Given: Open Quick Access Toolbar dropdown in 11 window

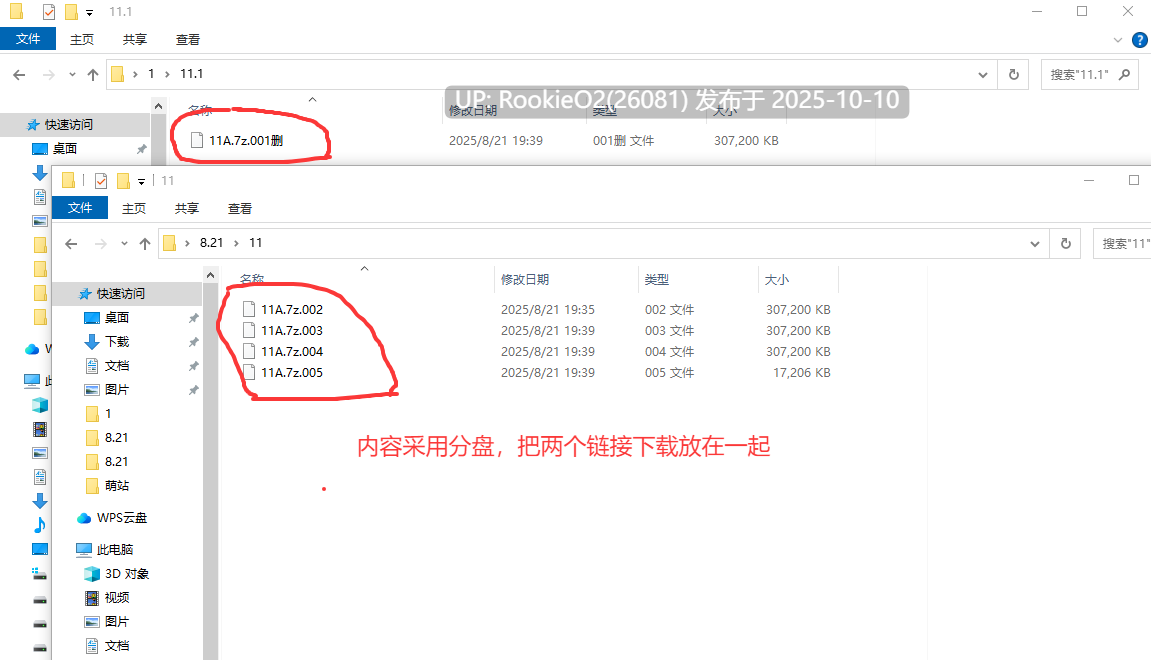Looking at the screenshot, I should pos(142,181).
